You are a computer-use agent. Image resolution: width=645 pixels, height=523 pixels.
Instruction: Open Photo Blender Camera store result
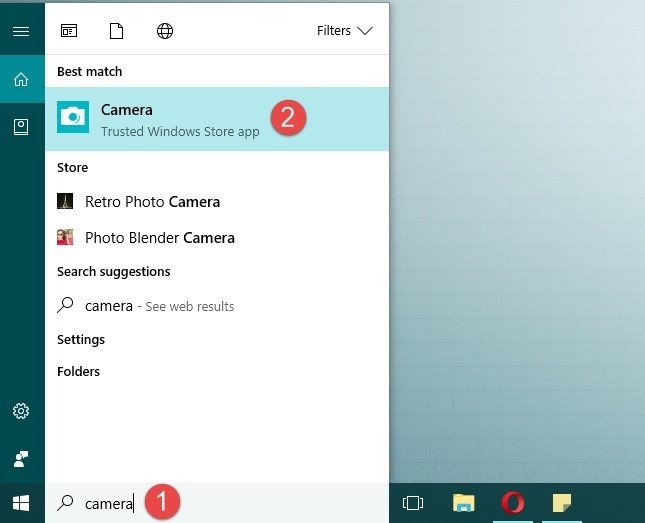click(x=217, y=237)
